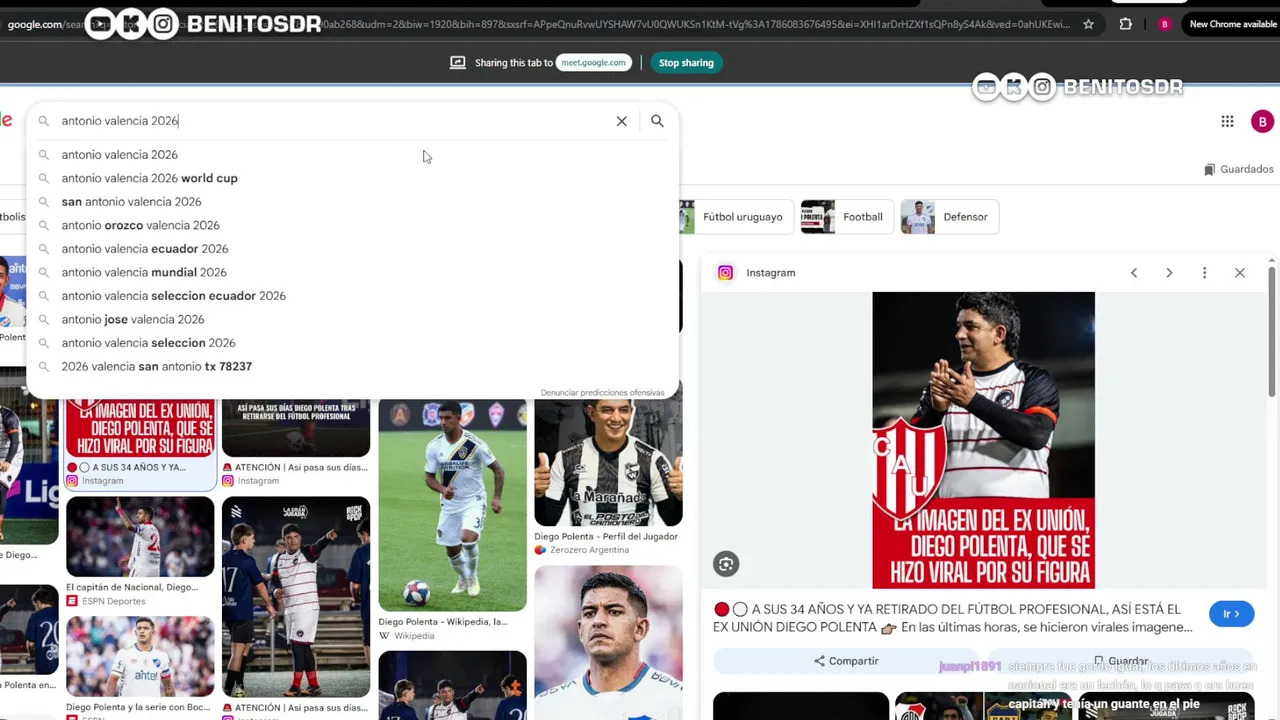Viewport: 1280px width, 720px height.
Task: Select the Defensor filter chip
Action: click(949, 217)
